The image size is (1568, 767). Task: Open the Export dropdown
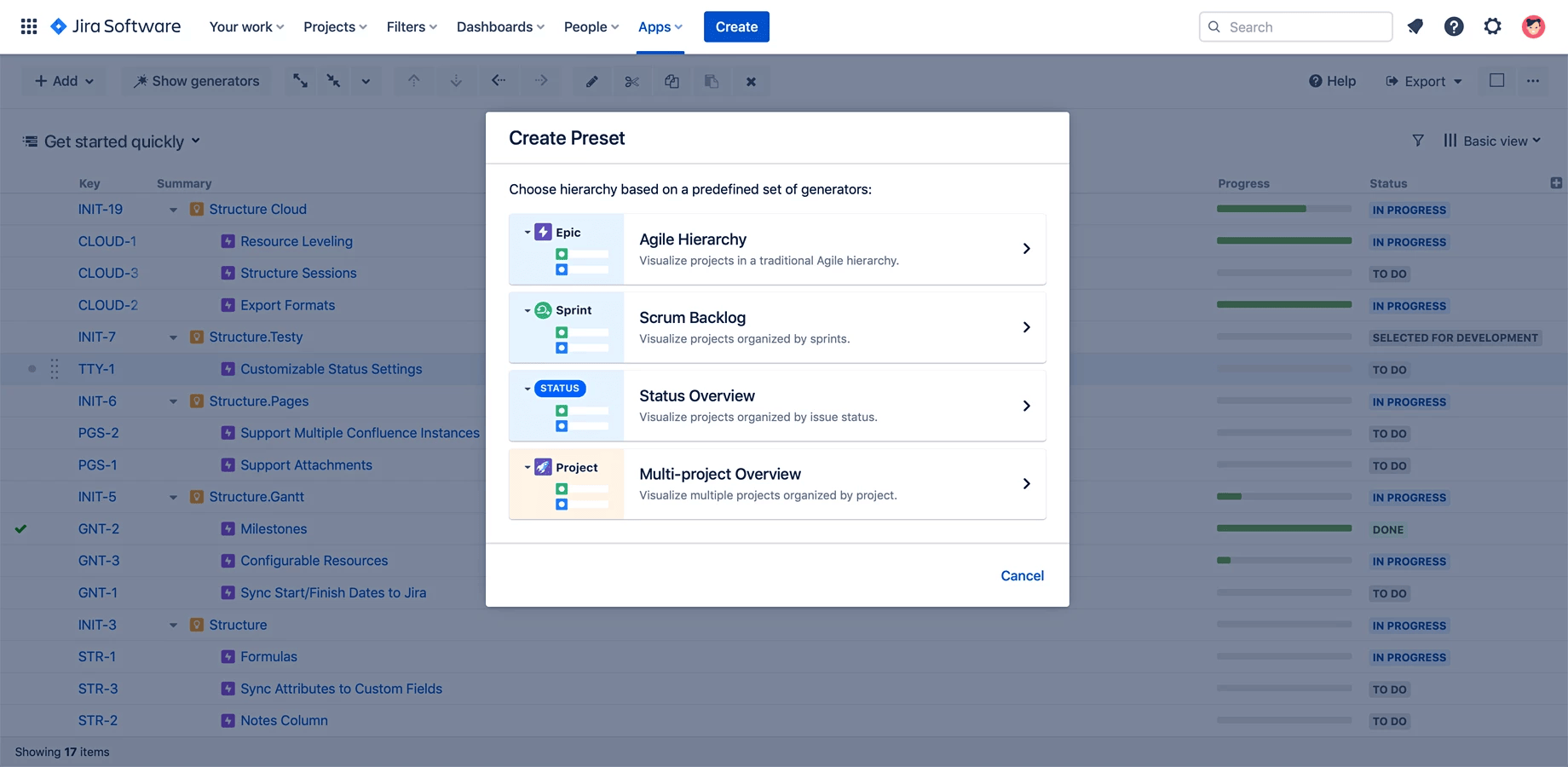coord(1424,81)
